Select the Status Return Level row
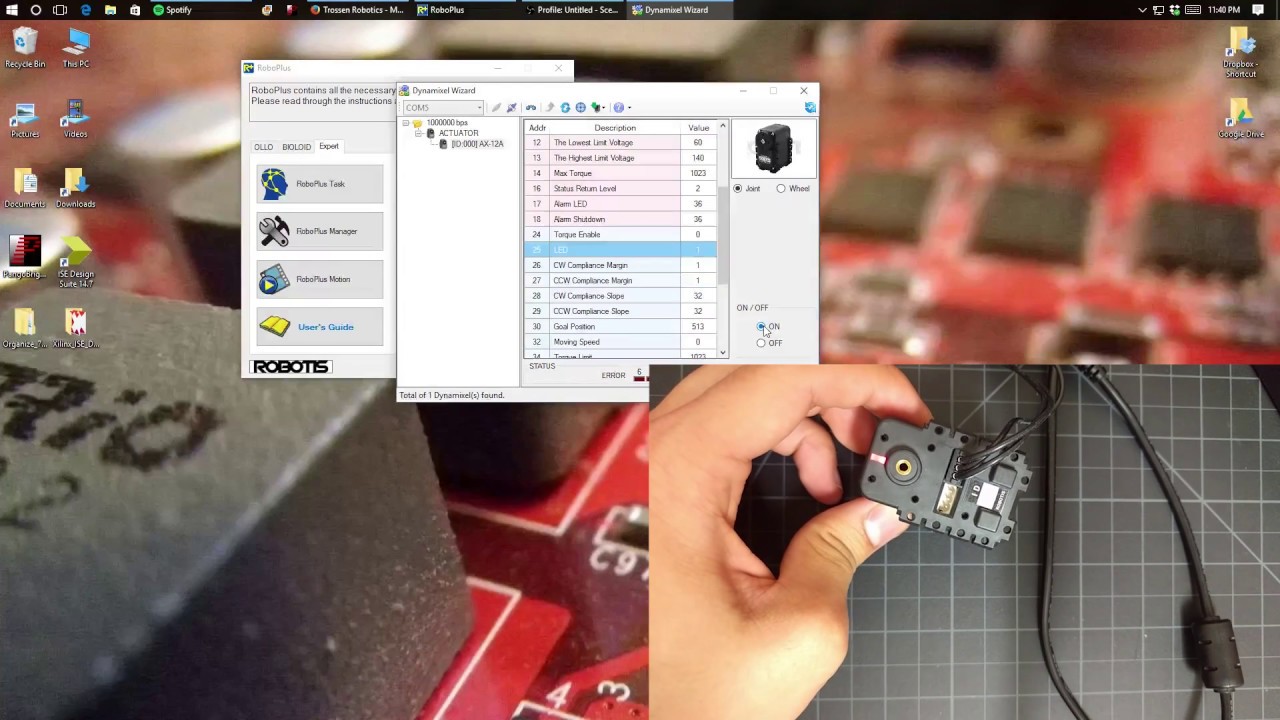This screenshot has height=720, width=1280. coord(621,188)
